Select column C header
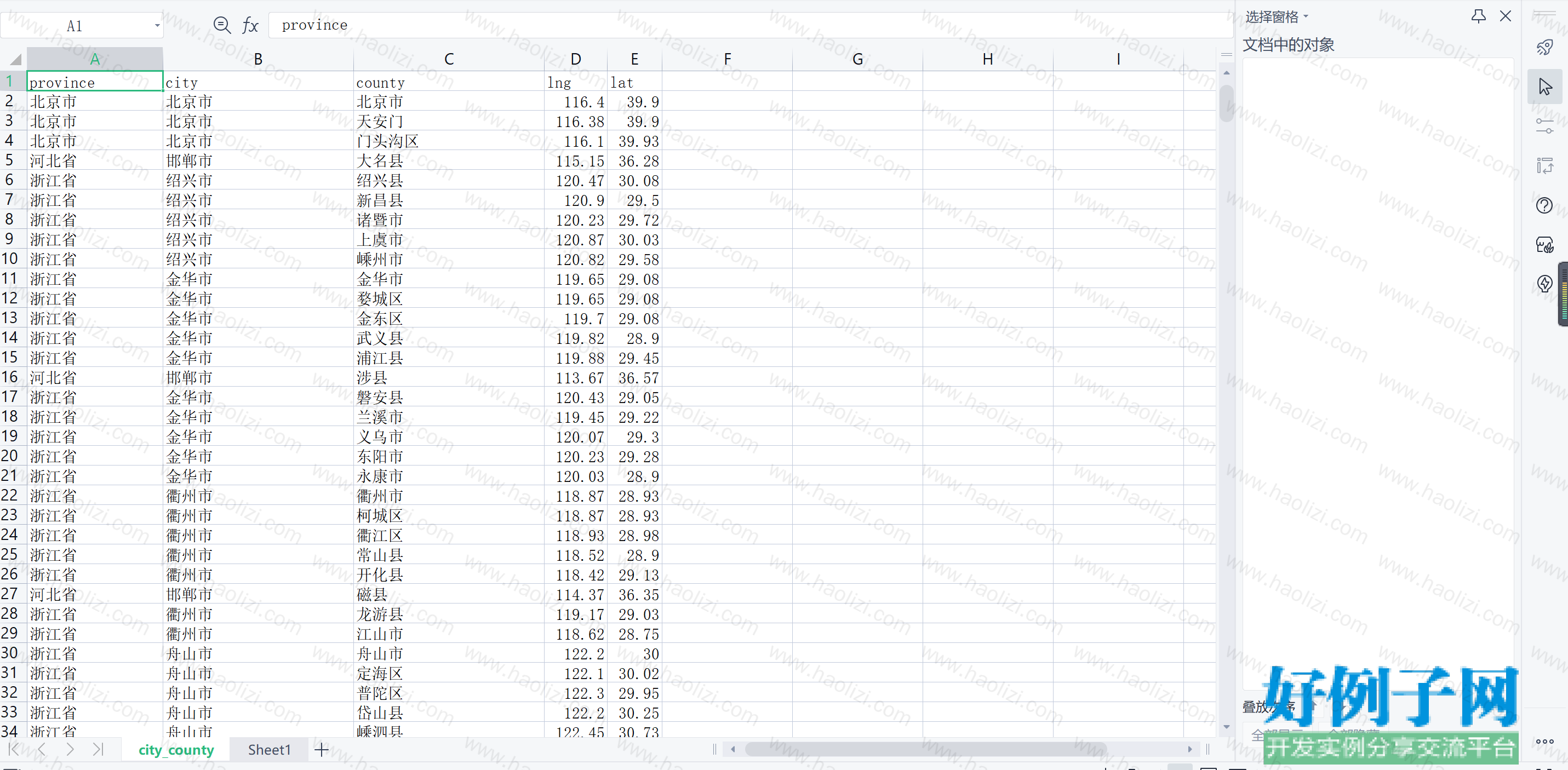 (449, 59)
